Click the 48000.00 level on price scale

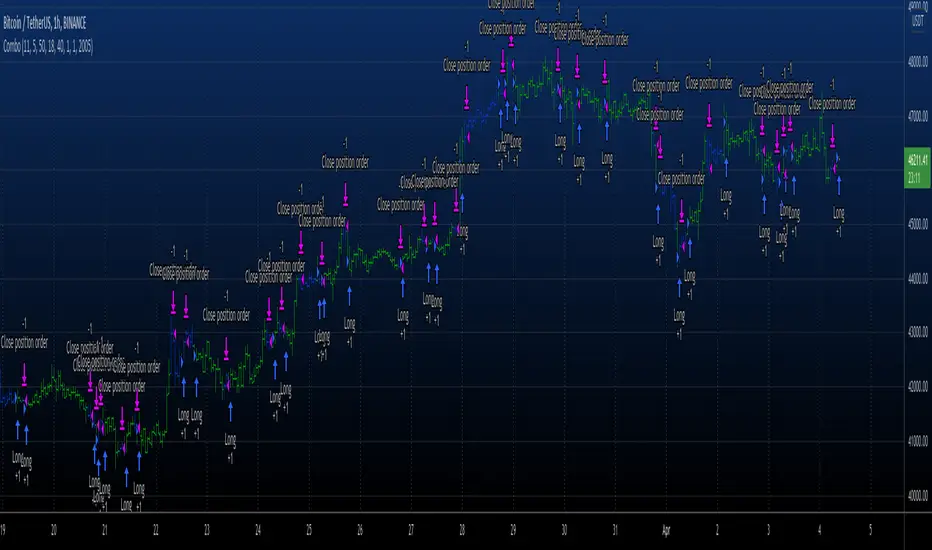[916, 62]
